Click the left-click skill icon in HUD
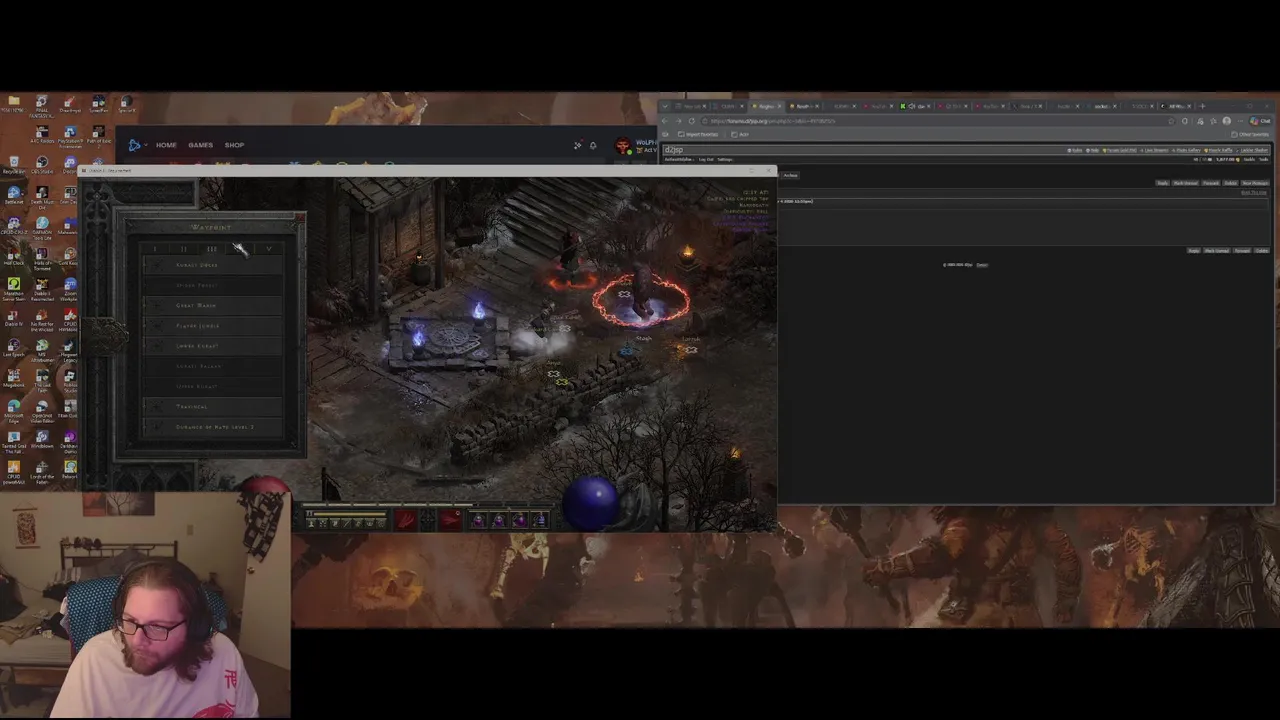This screenshot has height=720, width=1280. (x=405, y=520)
